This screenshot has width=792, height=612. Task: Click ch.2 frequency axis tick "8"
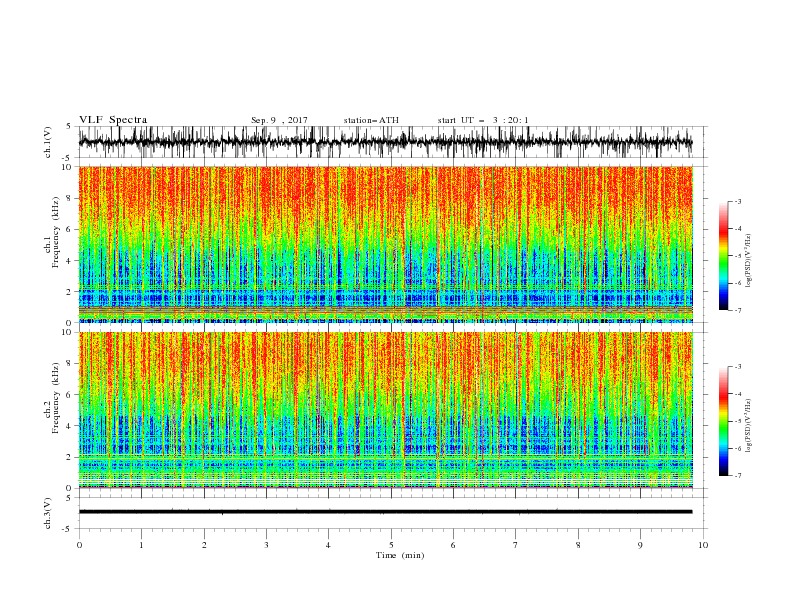(x=70, y=364)
